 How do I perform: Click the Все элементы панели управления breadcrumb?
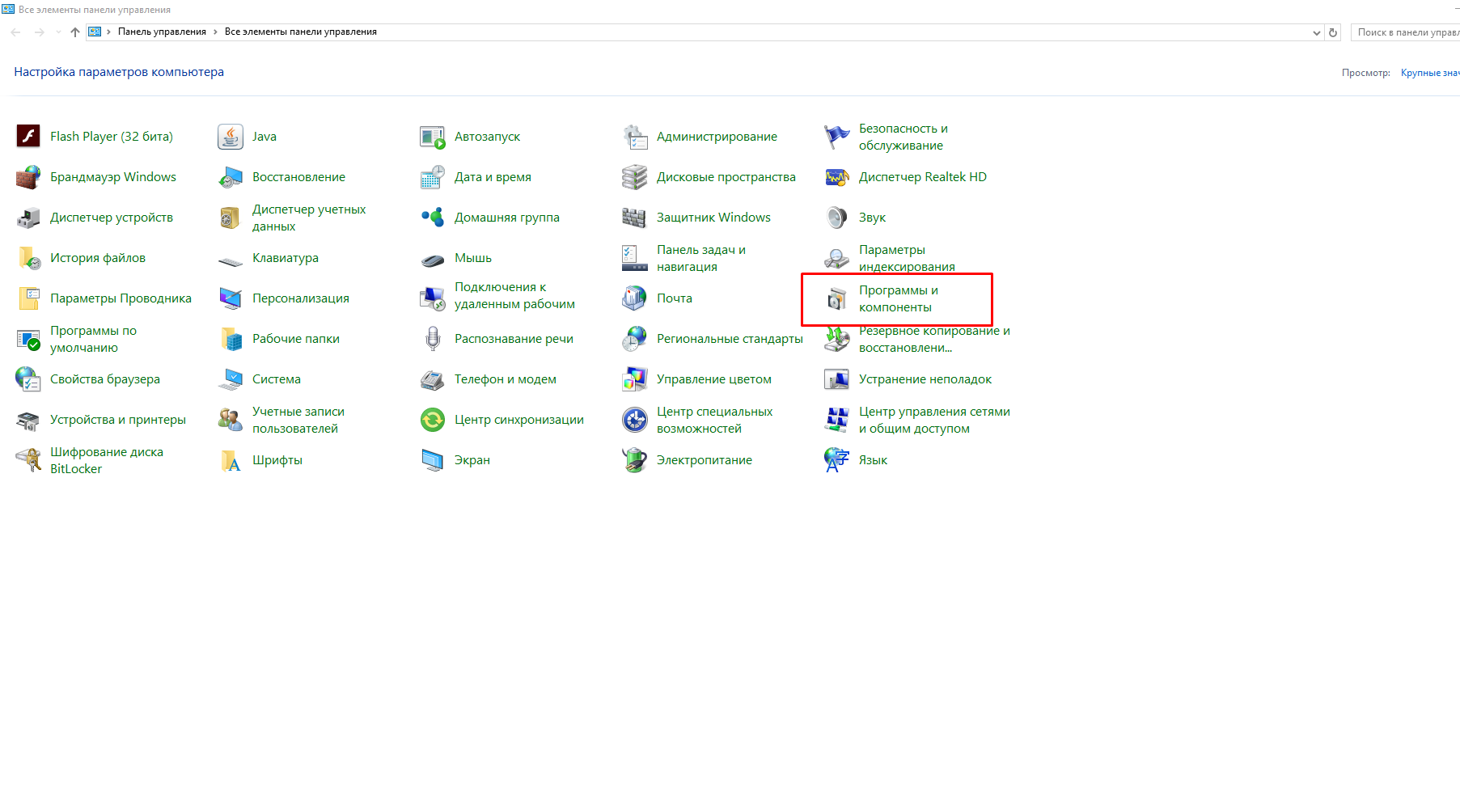point(301,32)
